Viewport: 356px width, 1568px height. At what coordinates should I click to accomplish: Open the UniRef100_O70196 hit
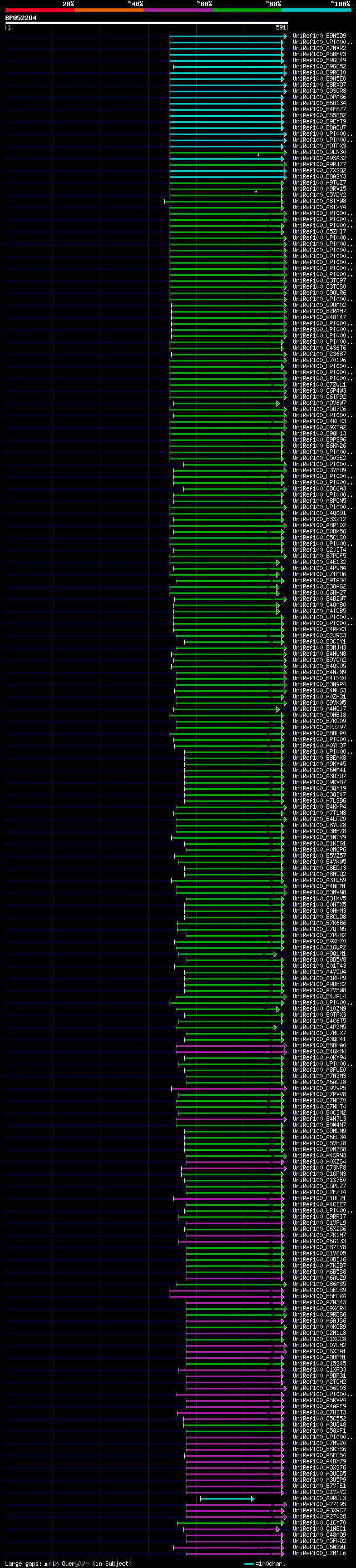(x=319, y=360)
